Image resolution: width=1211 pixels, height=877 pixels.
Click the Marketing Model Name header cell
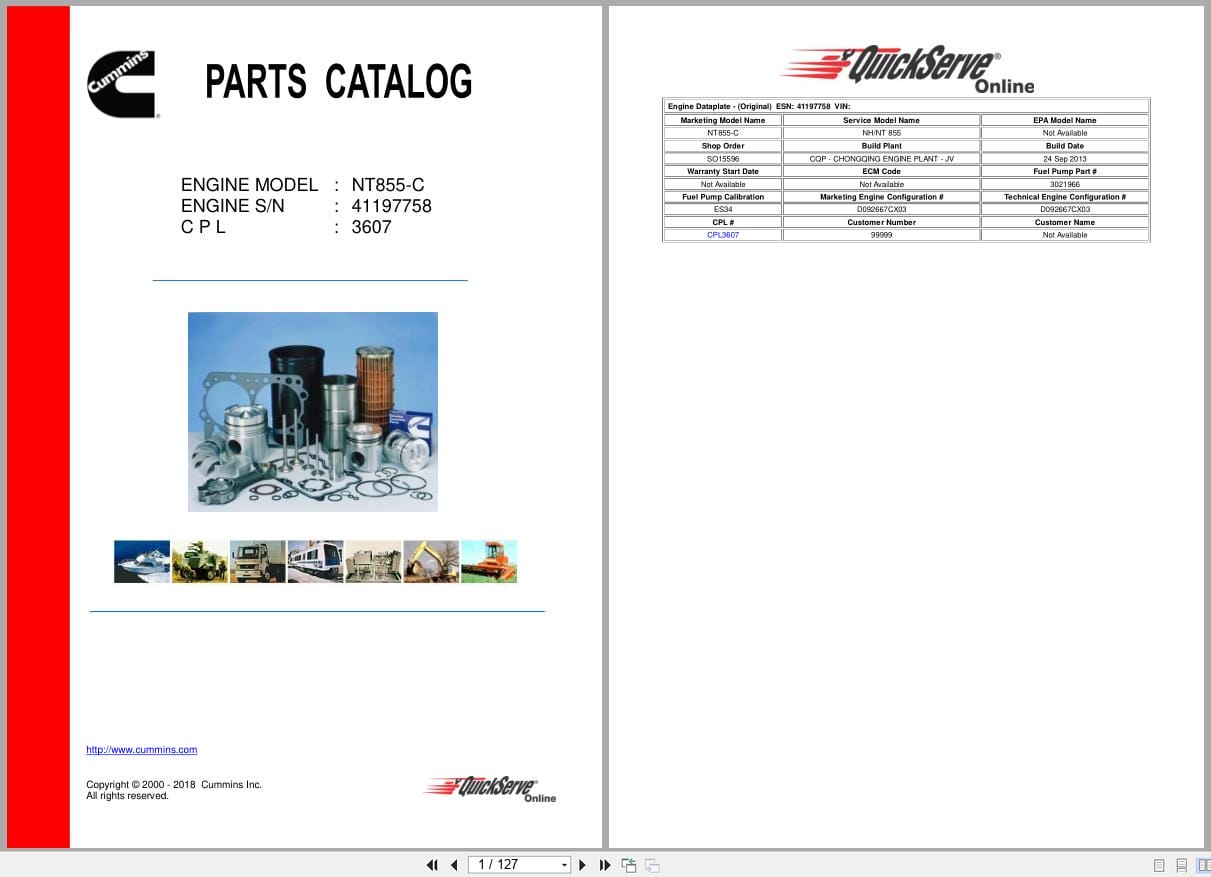pos(723,120)
